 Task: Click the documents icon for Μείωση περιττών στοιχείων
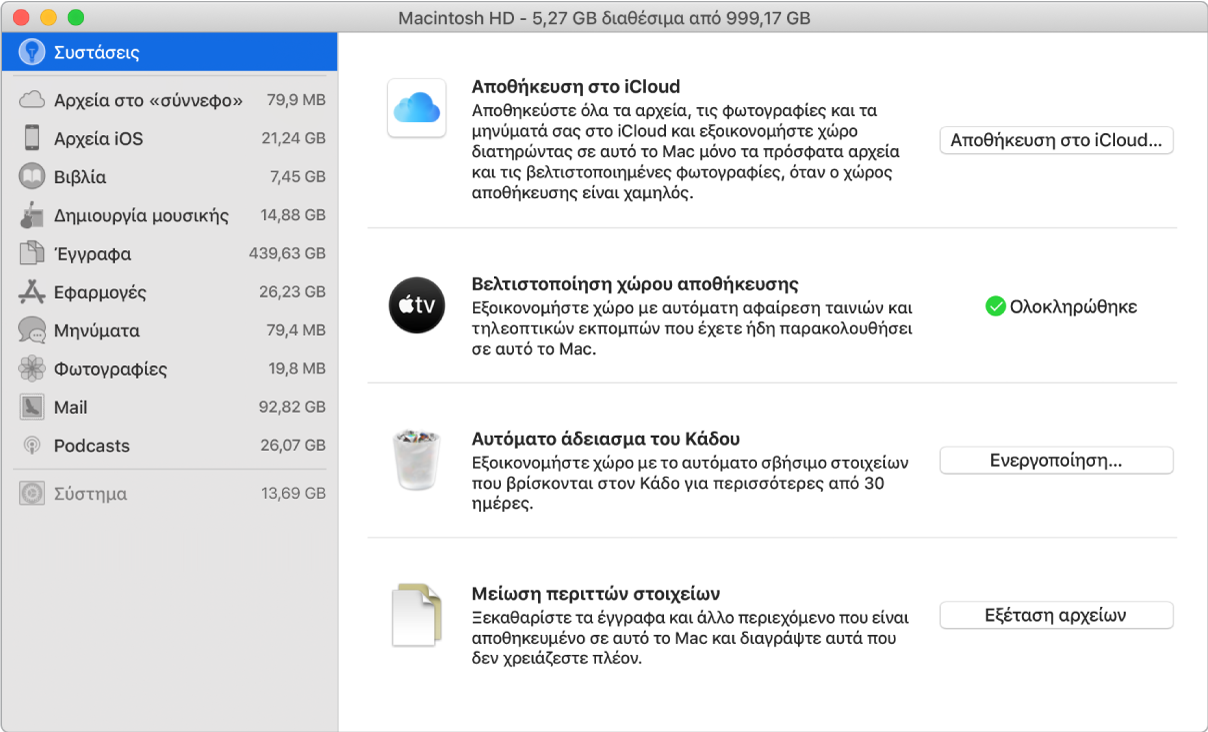coord(416,614)
